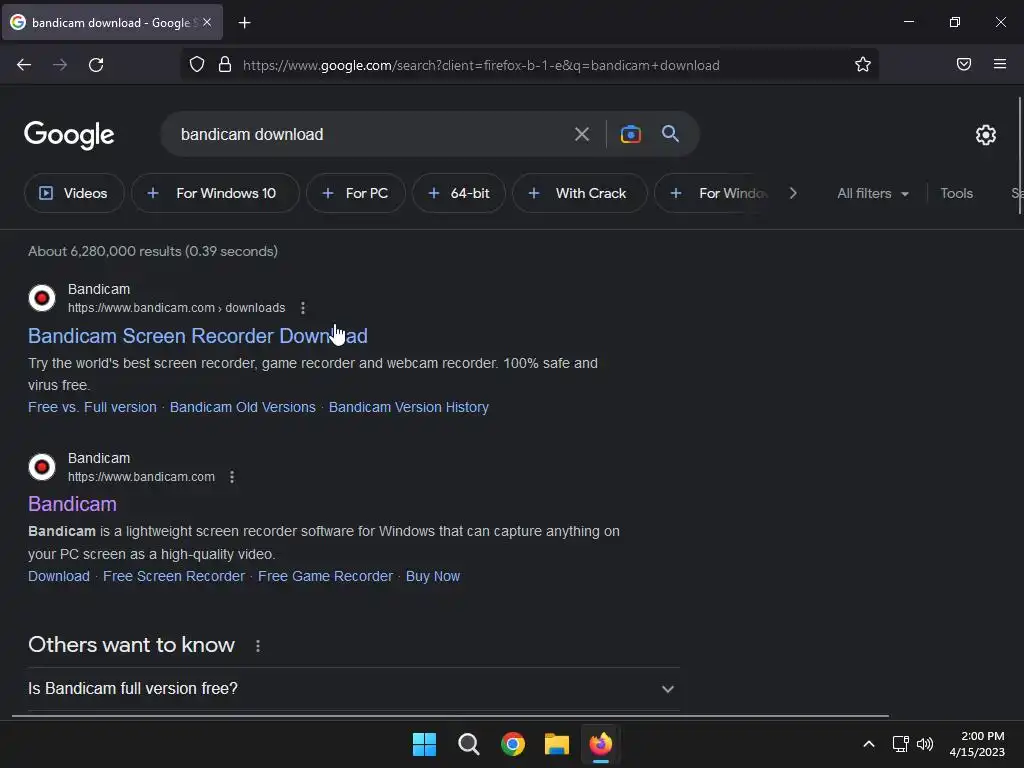Launch Google Chrome from the taskbar
1024x768 pixels.
513,744
